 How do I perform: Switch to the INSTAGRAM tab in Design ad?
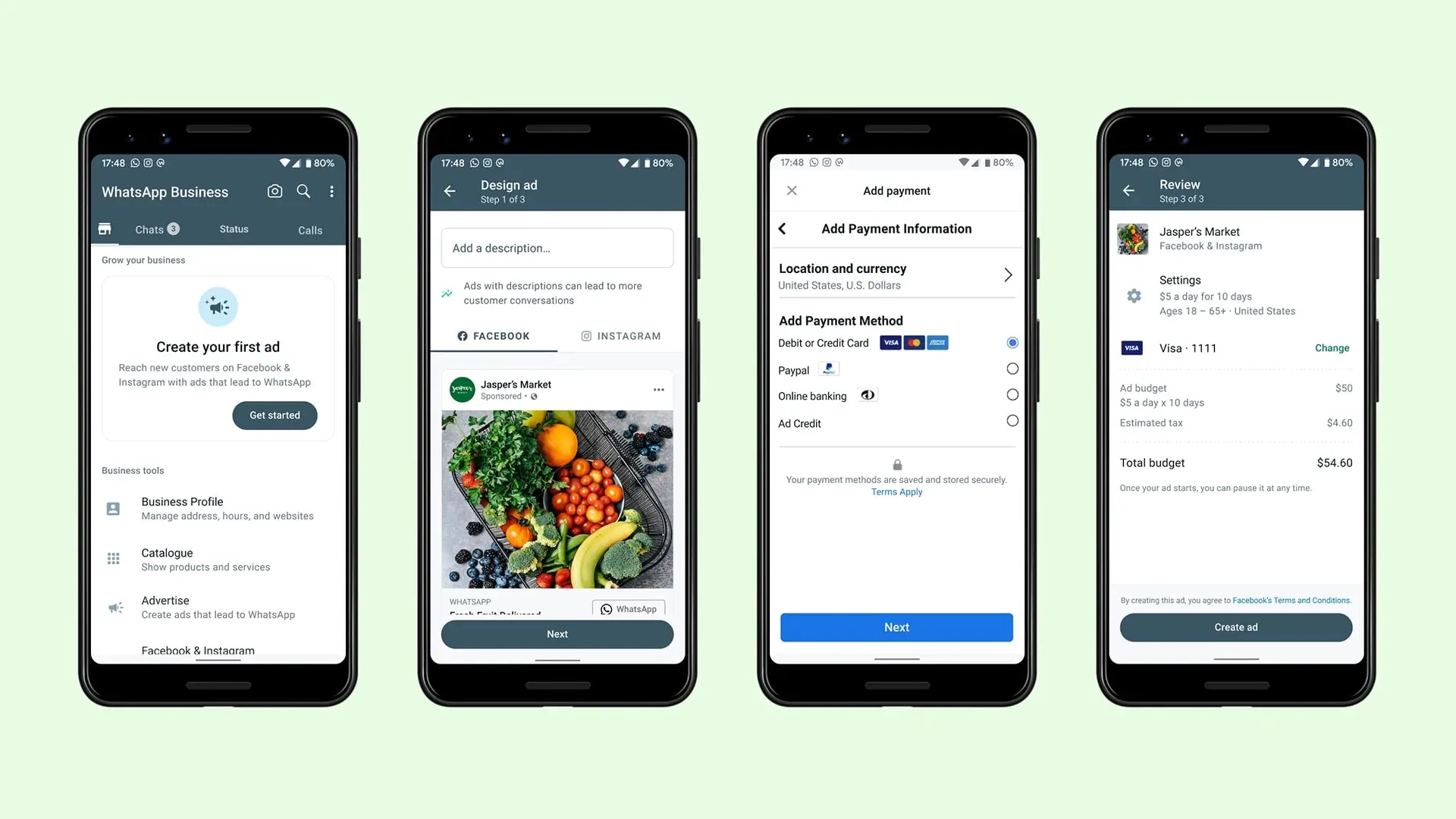(620, 336)
